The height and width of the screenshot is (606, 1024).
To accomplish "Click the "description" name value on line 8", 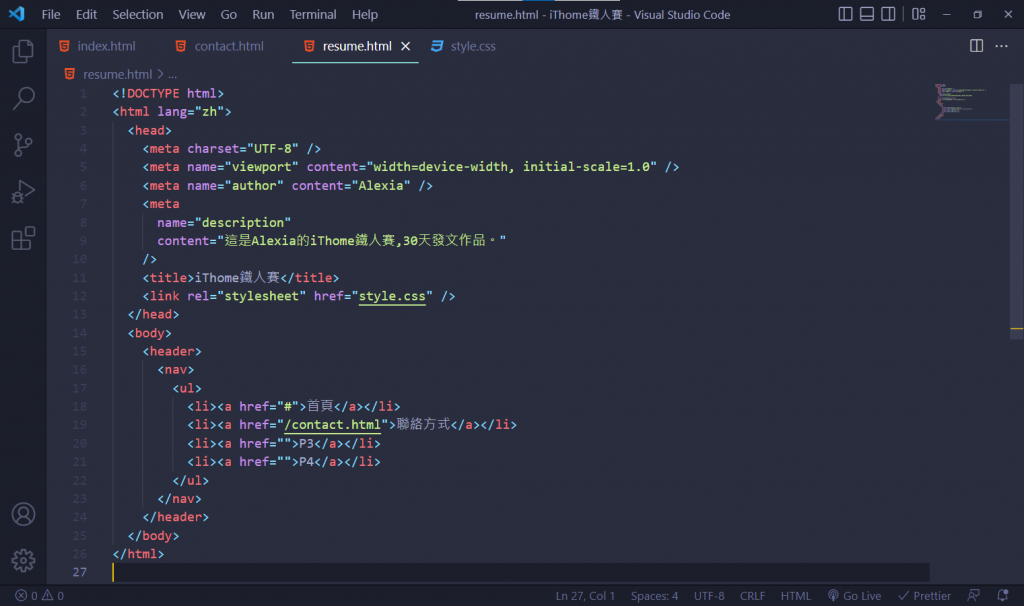I will click(x=243, y=223).
